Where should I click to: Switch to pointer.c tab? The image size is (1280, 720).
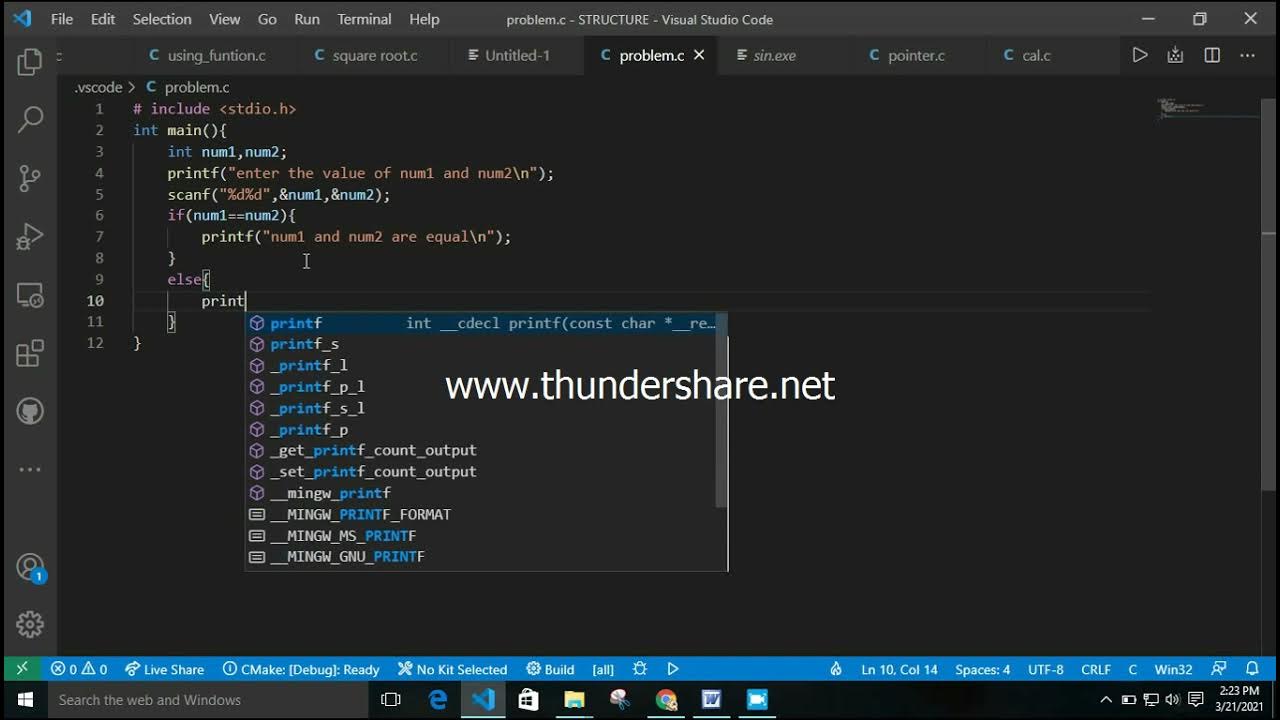(x=907, y=55)
